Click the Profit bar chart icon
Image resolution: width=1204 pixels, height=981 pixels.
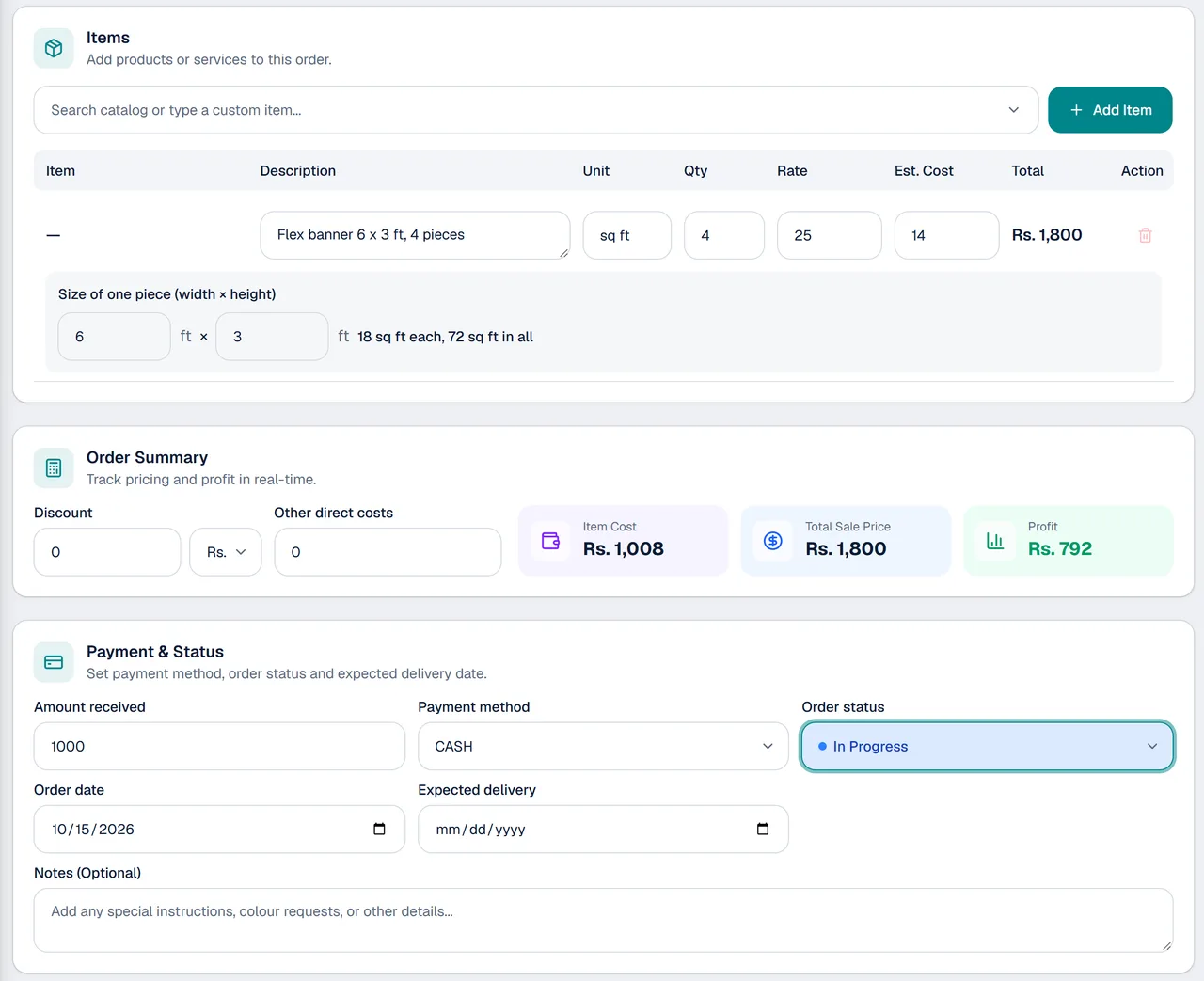(995, 541)
